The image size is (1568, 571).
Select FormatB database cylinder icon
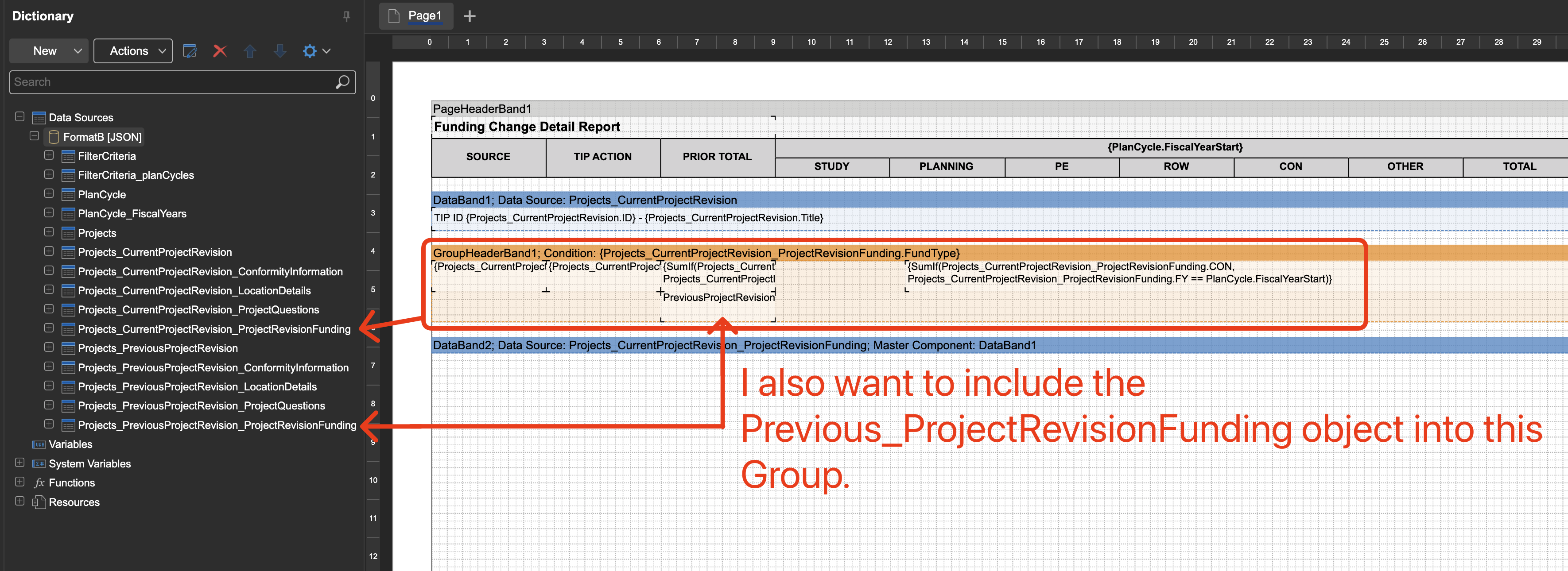pos(54,137)
